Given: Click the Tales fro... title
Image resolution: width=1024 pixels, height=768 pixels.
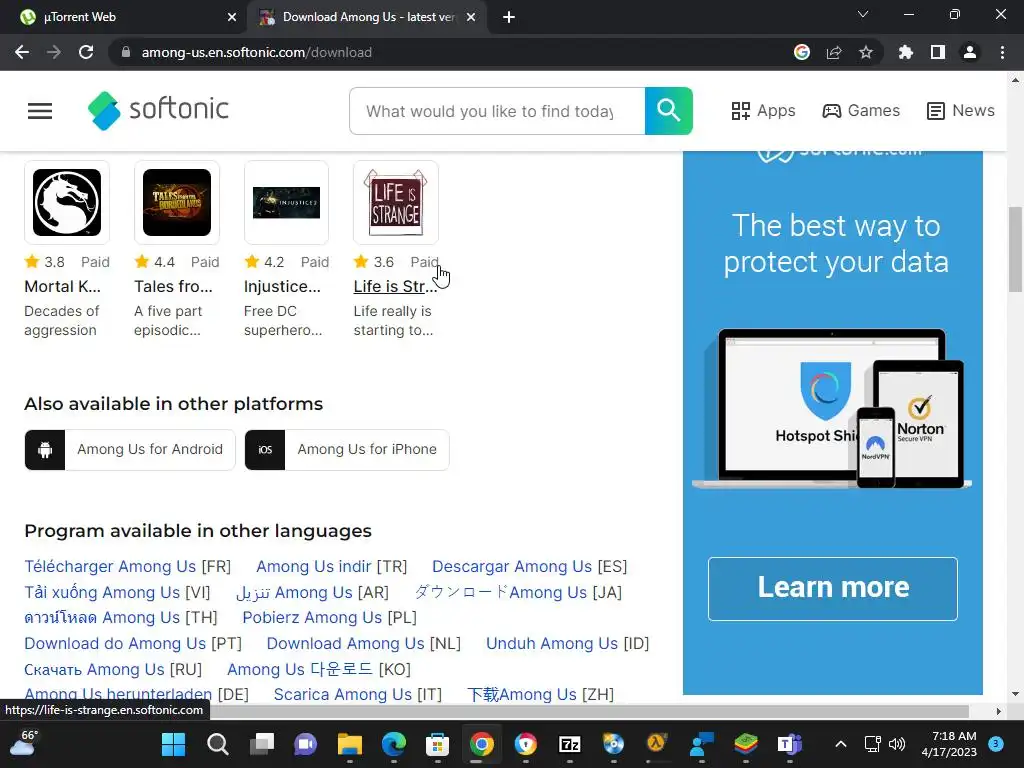Looking at the screenshot, I should pyautogui.click(x=173, y=287).
